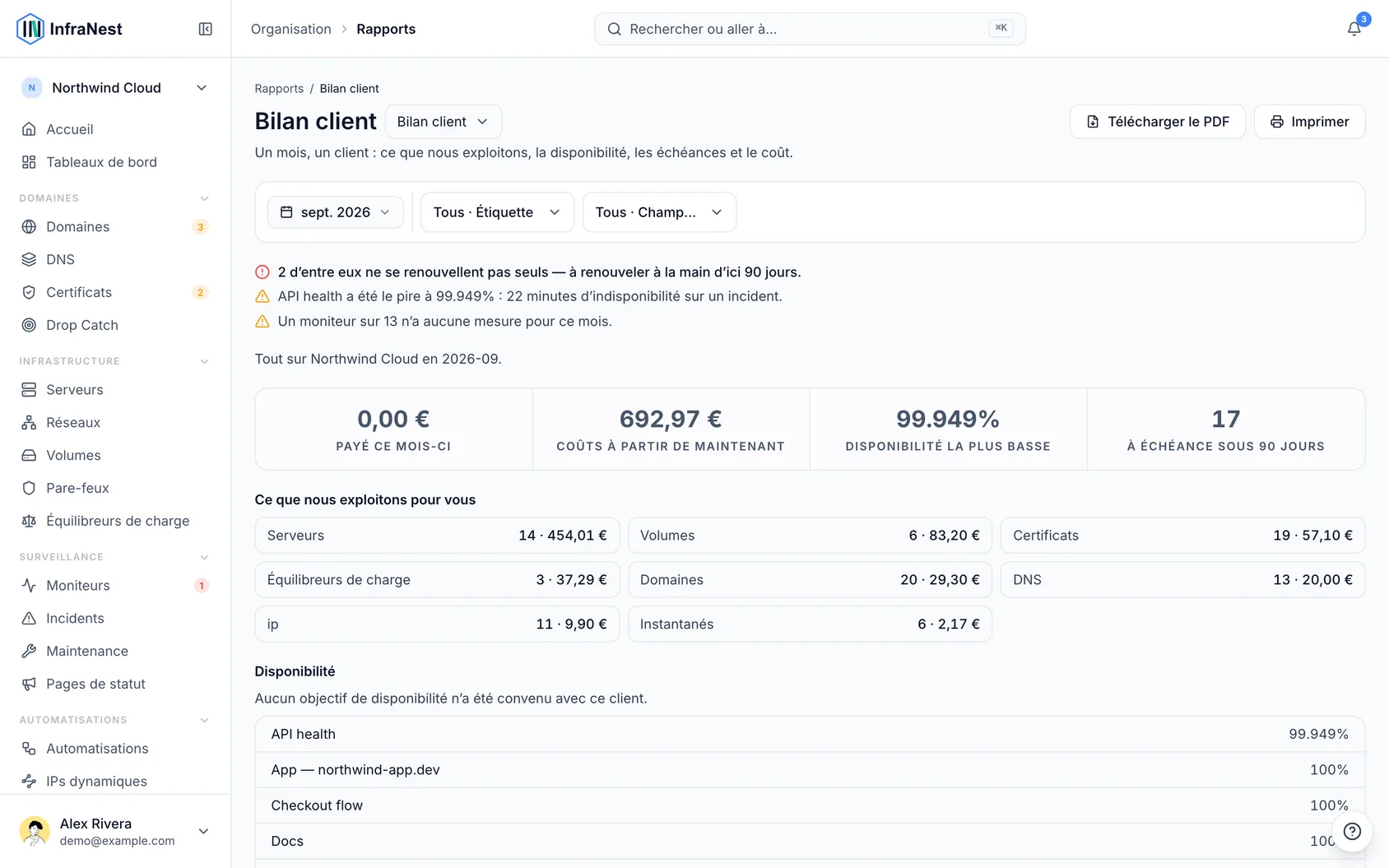Click Télécharger le PDF button
The height and width of the screenshot is (868, 1389).
coord(1158,122)
